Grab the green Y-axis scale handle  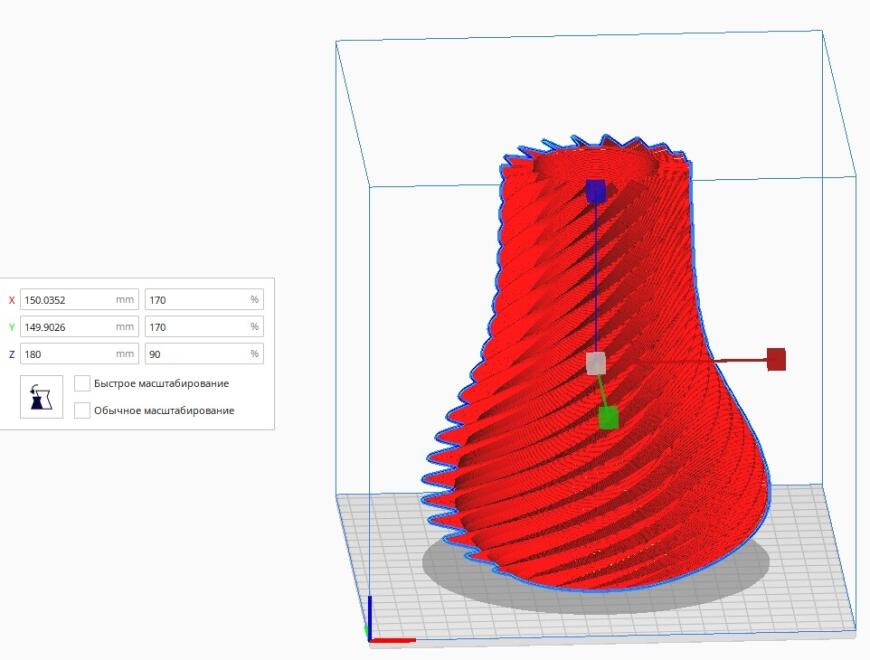609,418
